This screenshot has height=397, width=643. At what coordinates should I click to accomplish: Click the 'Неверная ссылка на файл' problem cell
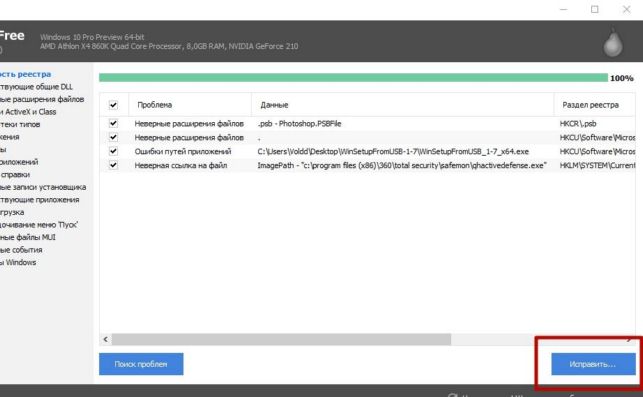(181, 165)
